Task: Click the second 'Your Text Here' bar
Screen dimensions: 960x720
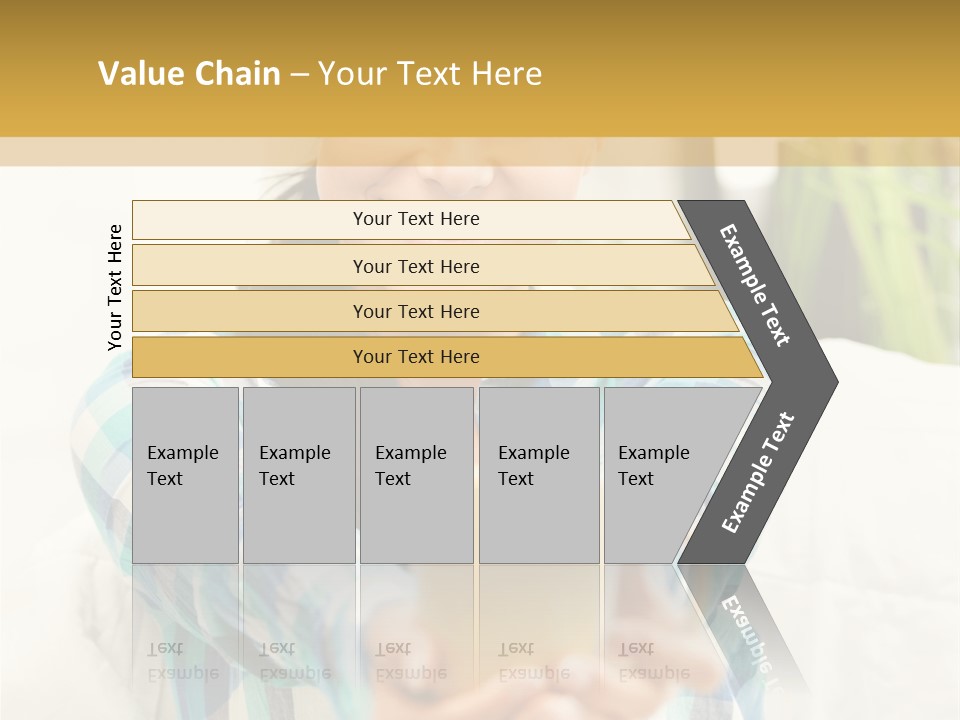Action: pos(415,266)
